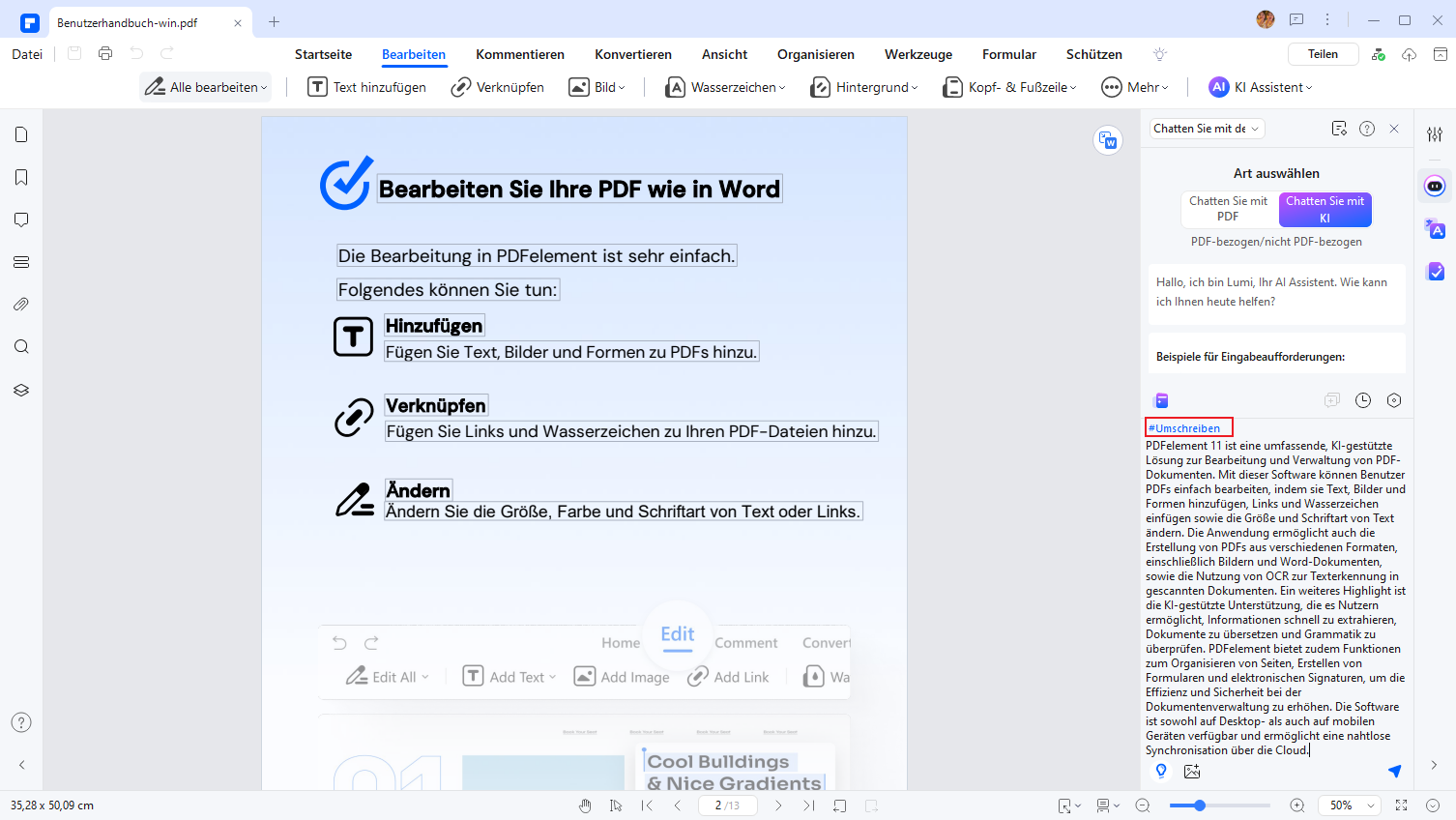Open the comments panel in left sidebar
This screenshot has width=1456, height=820.
point(21,220)
